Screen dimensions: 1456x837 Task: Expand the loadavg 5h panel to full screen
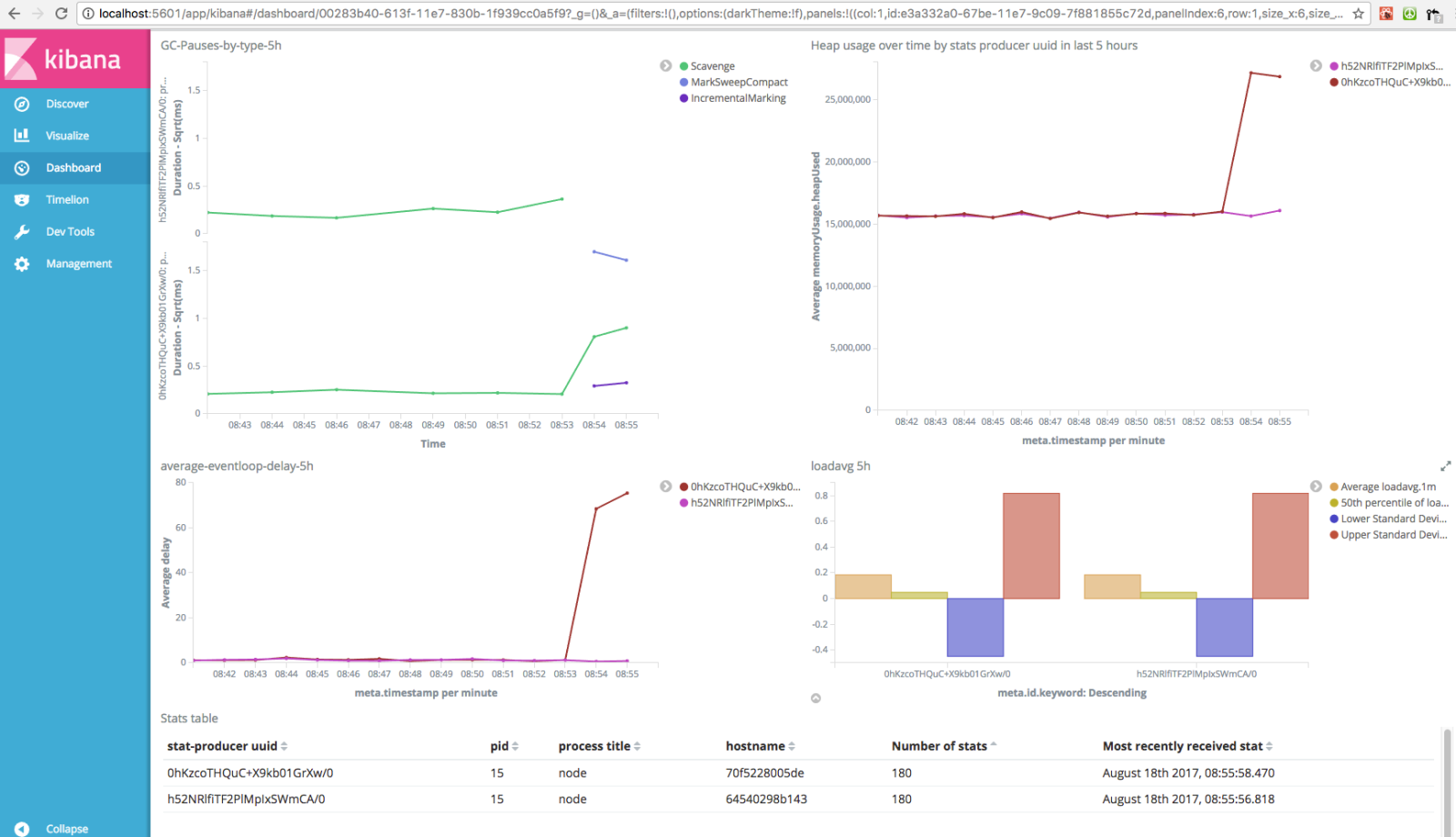(x=1445, y=466)
